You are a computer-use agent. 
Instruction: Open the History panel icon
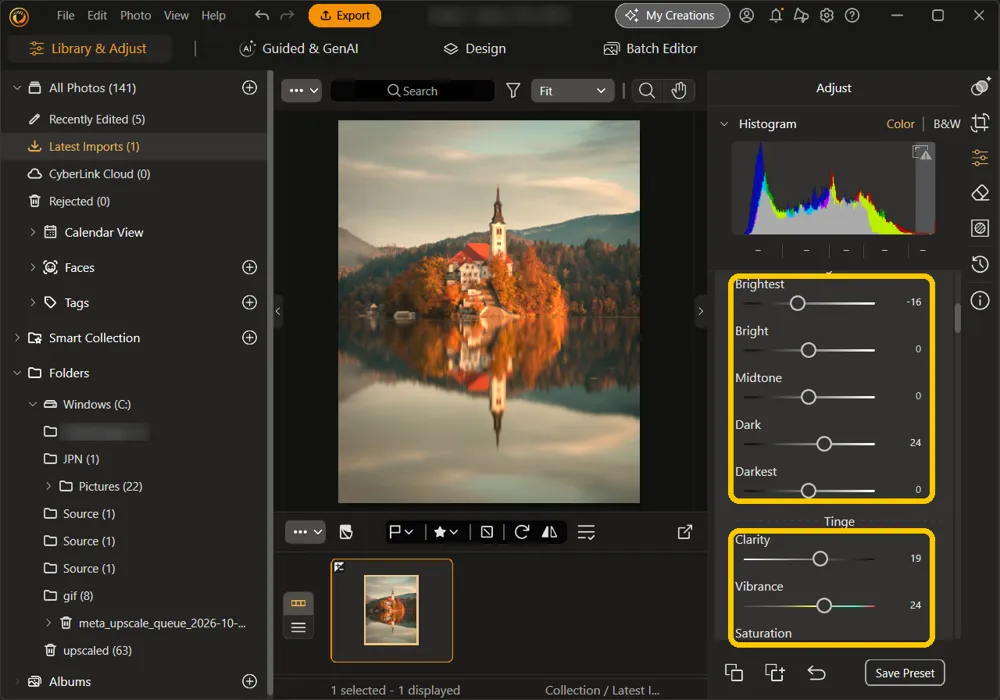point(980,264)
